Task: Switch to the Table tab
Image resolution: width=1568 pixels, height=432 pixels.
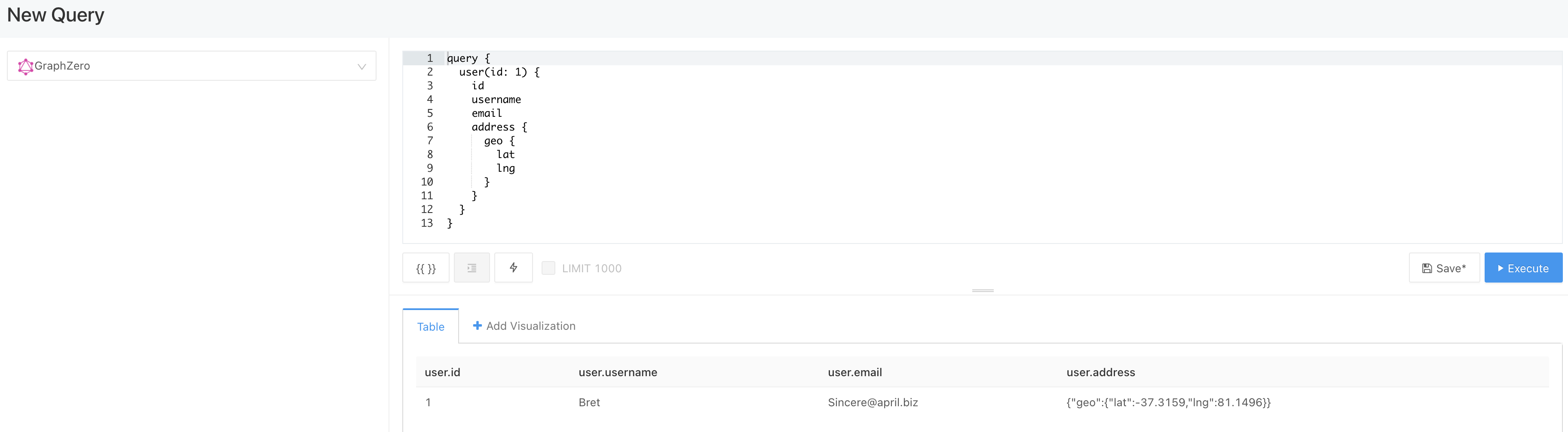Action: click(x=430, y=327)
